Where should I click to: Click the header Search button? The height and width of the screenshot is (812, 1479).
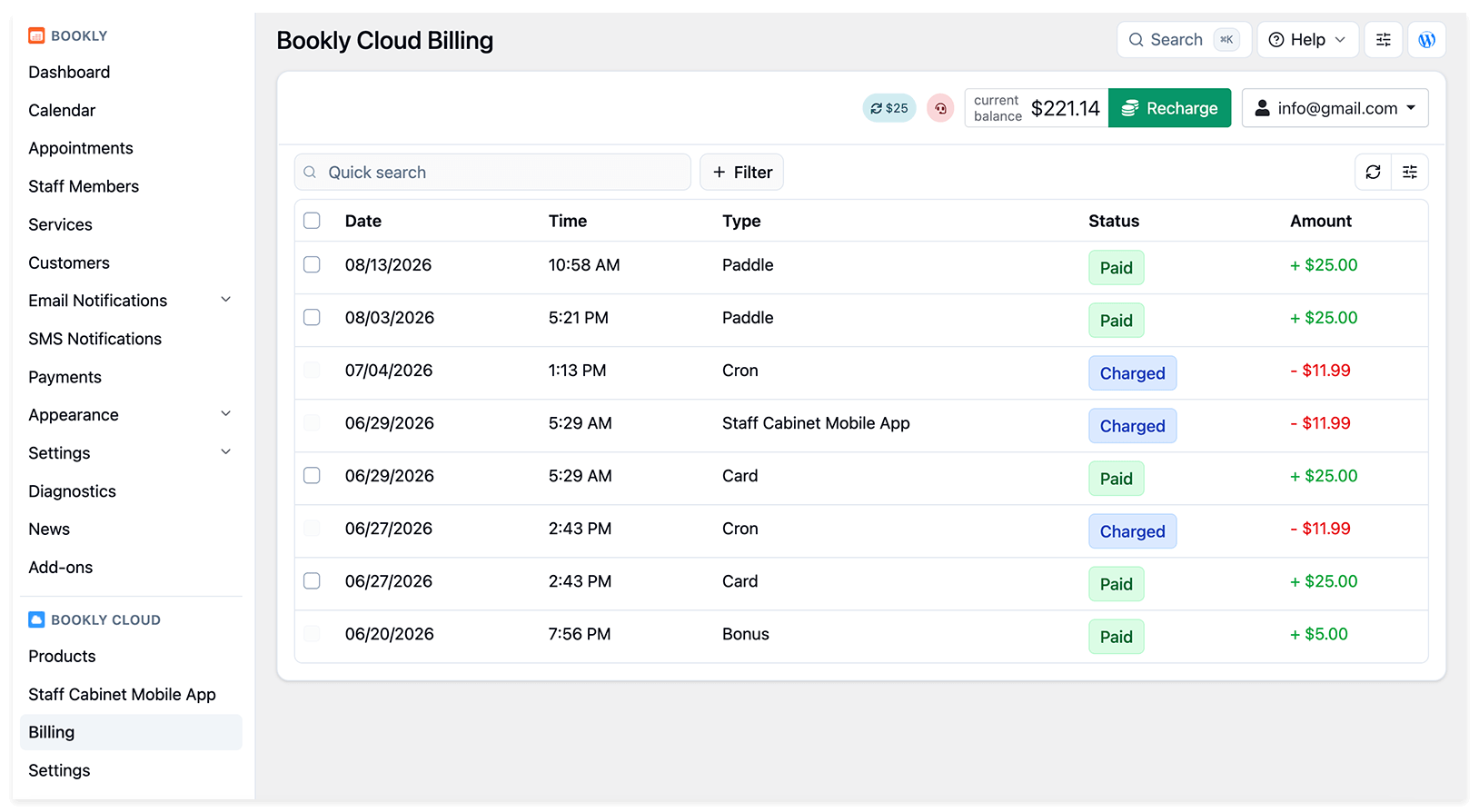(x=1185, y=40)
